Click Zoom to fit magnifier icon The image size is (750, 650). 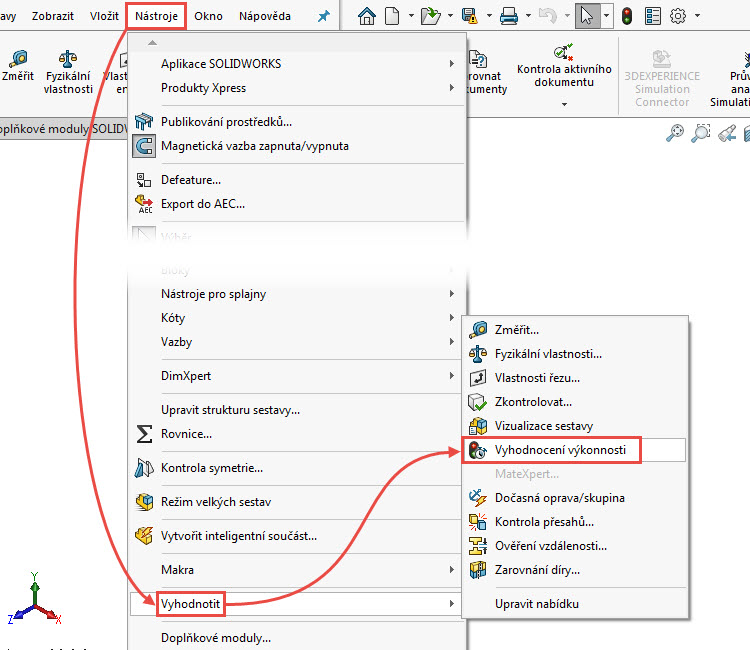click(675, 133)
